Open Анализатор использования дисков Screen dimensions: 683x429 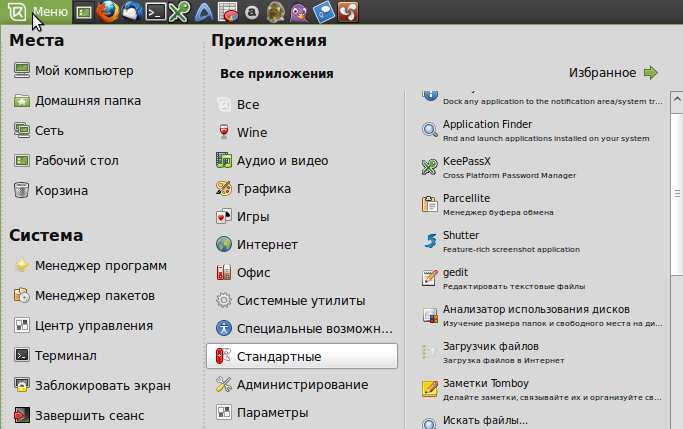pyautogui.click(x=521, y=309)
